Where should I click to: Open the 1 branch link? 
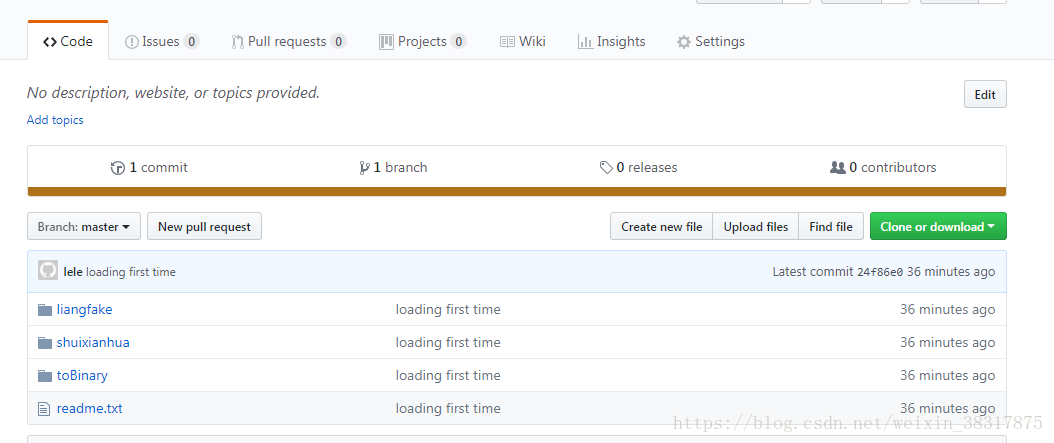click(393, 167)
